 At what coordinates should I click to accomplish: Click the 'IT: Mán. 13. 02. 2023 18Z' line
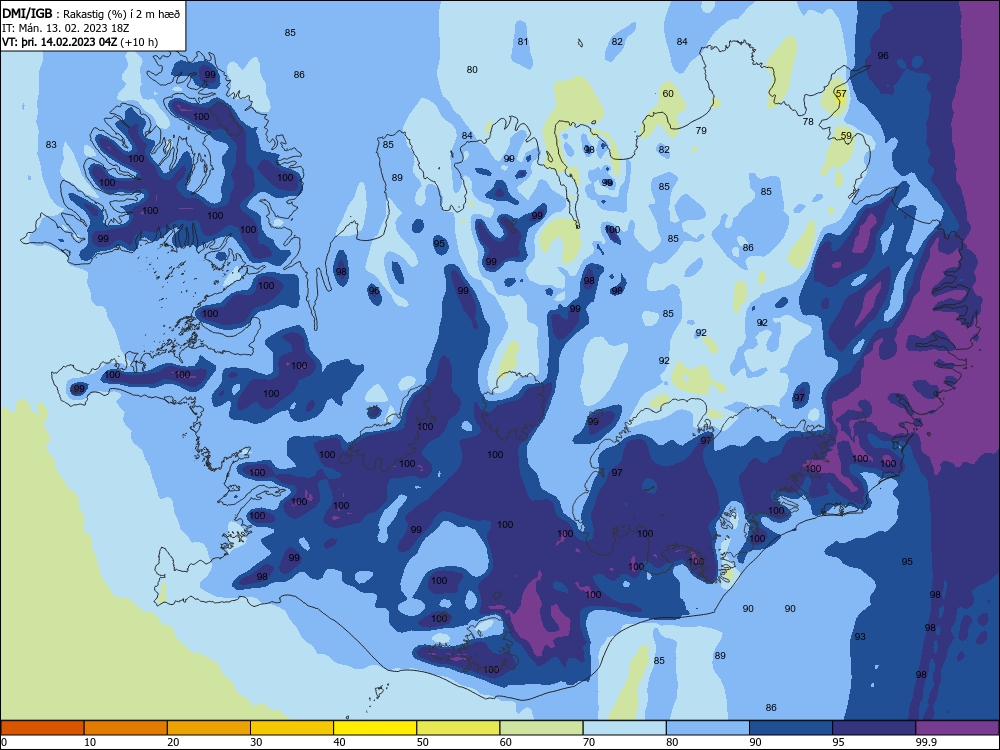[x=66, y=28]
